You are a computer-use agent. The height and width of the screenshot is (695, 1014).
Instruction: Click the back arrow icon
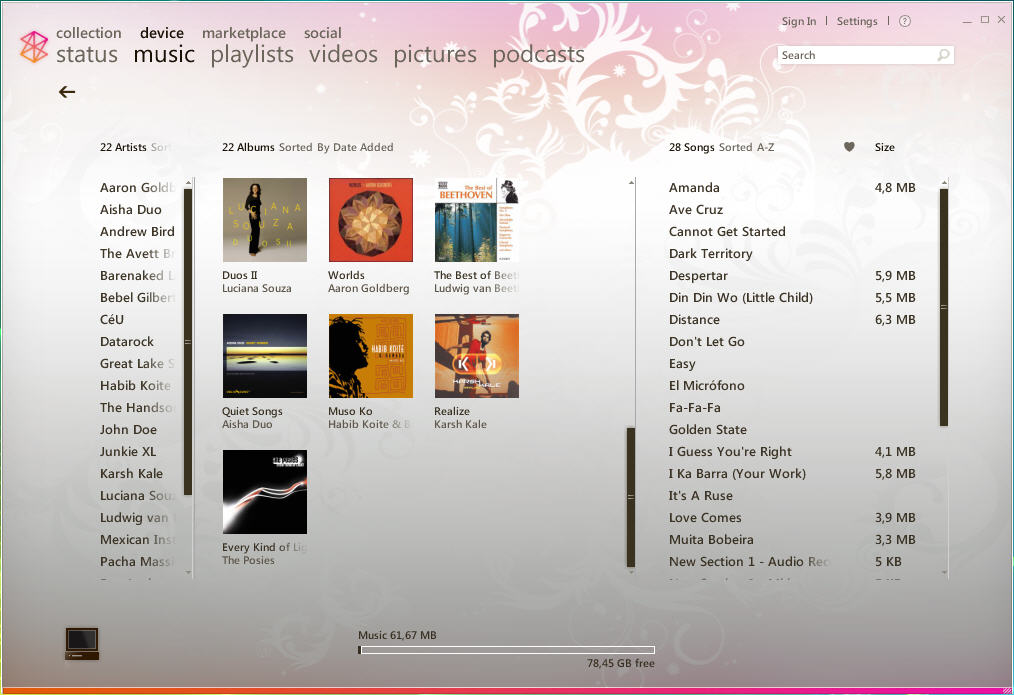pos(67,92)
